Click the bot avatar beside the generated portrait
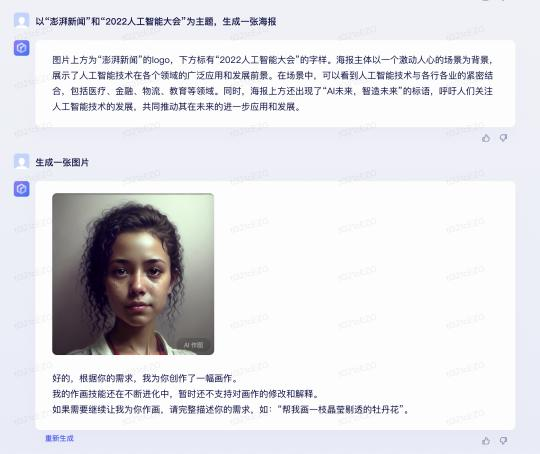 [x=21, y=189]
